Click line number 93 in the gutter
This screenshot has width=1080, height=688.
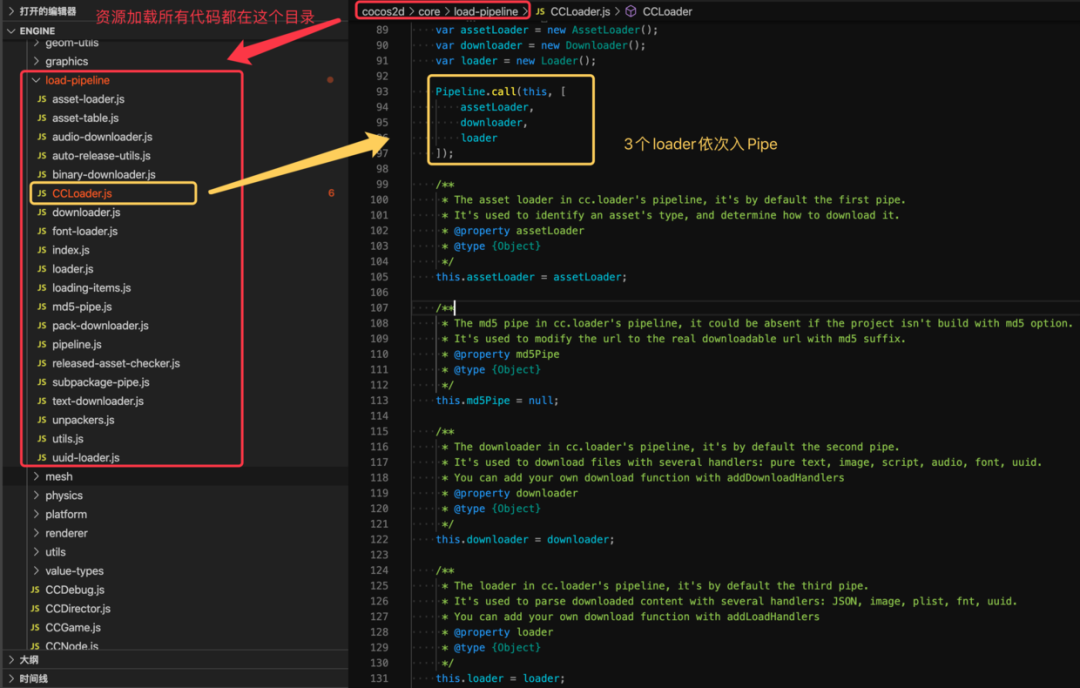tap(380, 92)
